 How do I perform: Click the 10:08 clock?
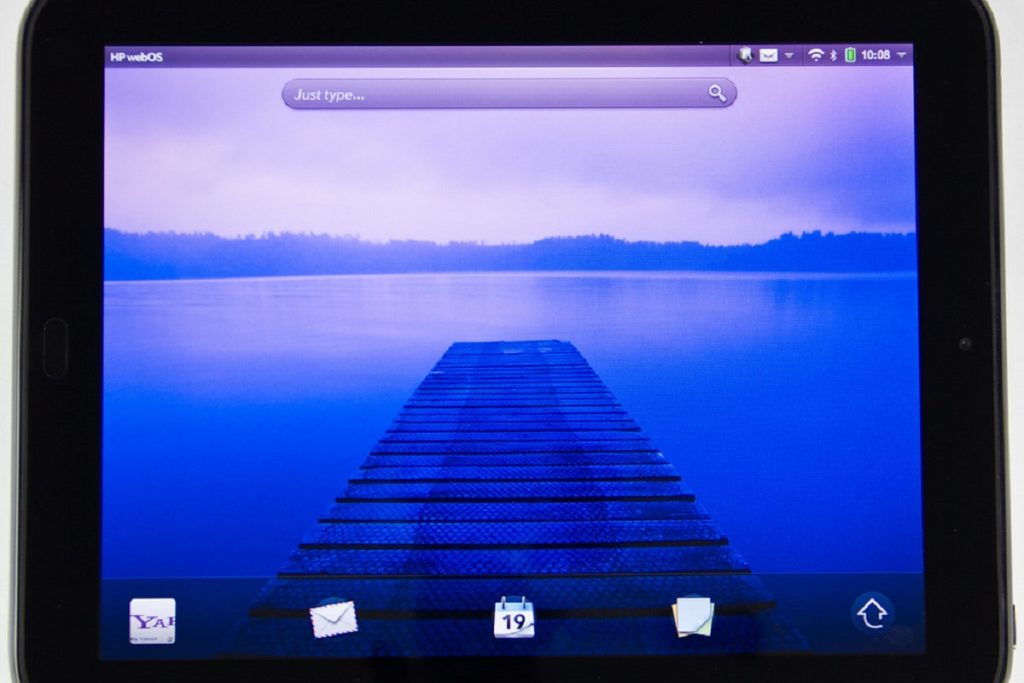coord(875,55)
